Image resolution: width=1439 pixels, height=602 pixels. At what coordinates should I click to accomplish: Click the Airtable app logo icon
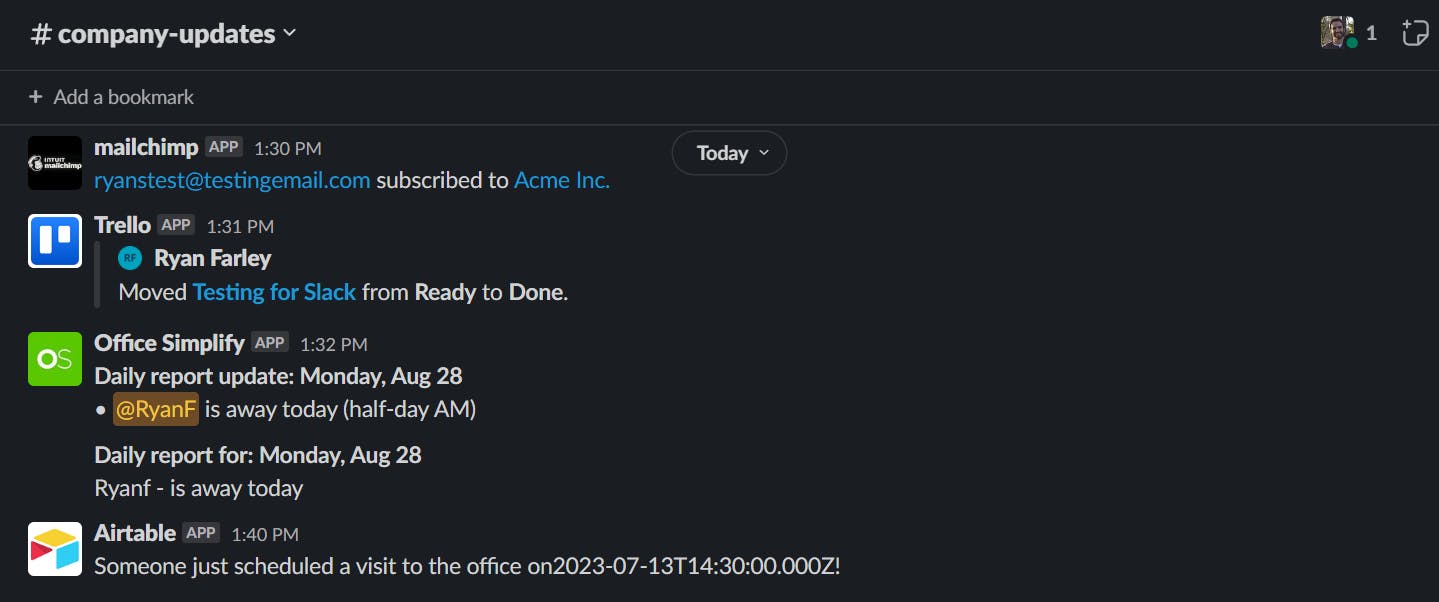(x=55, y=549)
